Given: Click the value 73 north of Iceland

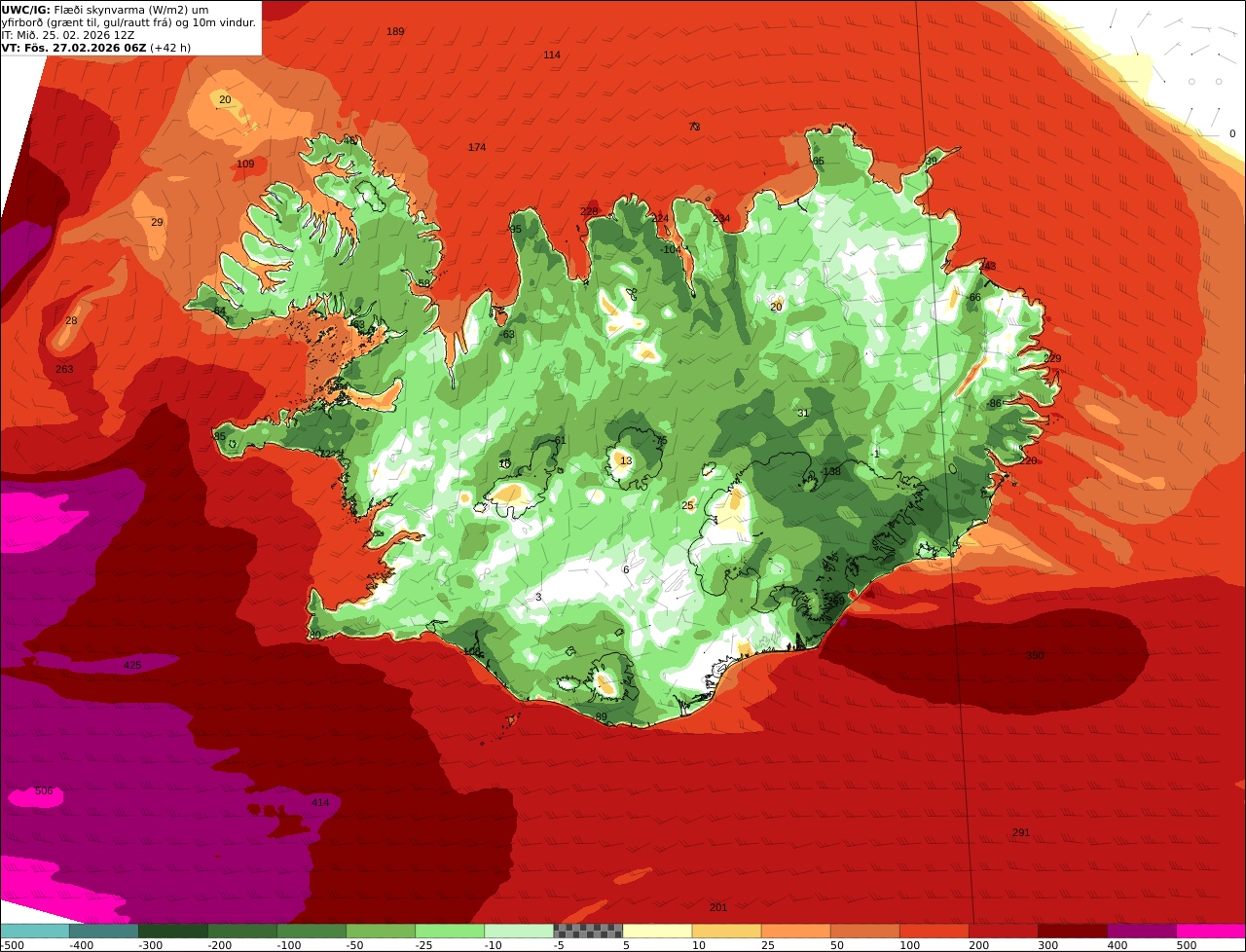Looking at the screenshot, I should point(694,128).
